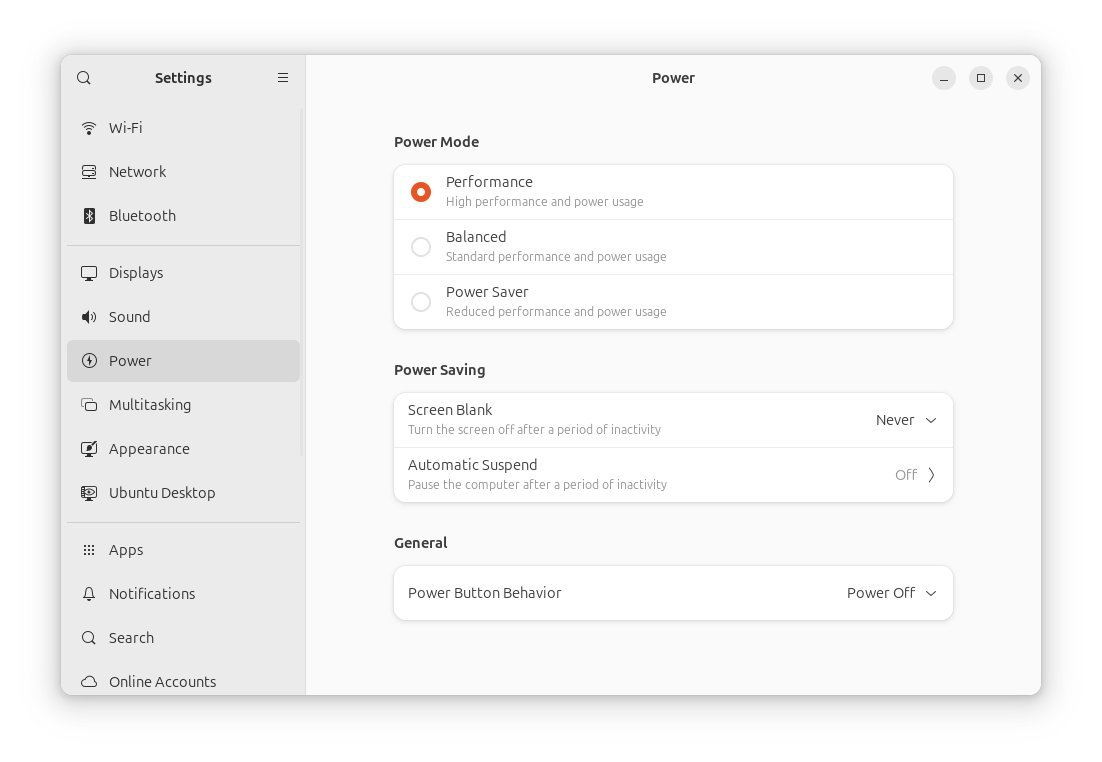Open the Power Button Behavior dropdown

(x=891, y=593)
